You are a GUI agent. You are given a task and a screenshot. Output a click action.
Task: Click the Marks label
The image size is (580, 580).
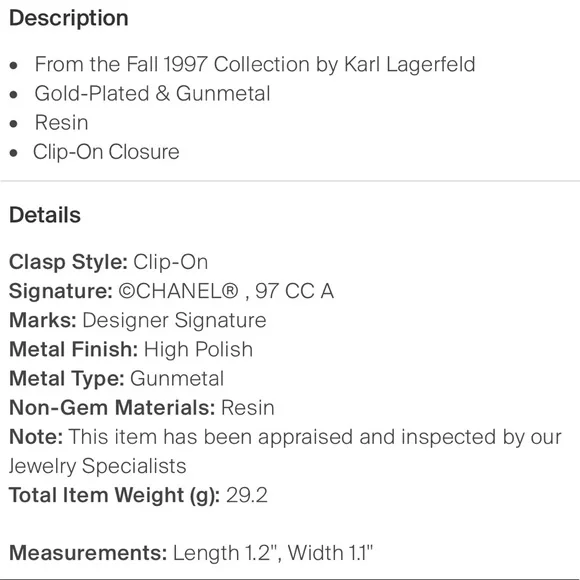tap(43, 320)
